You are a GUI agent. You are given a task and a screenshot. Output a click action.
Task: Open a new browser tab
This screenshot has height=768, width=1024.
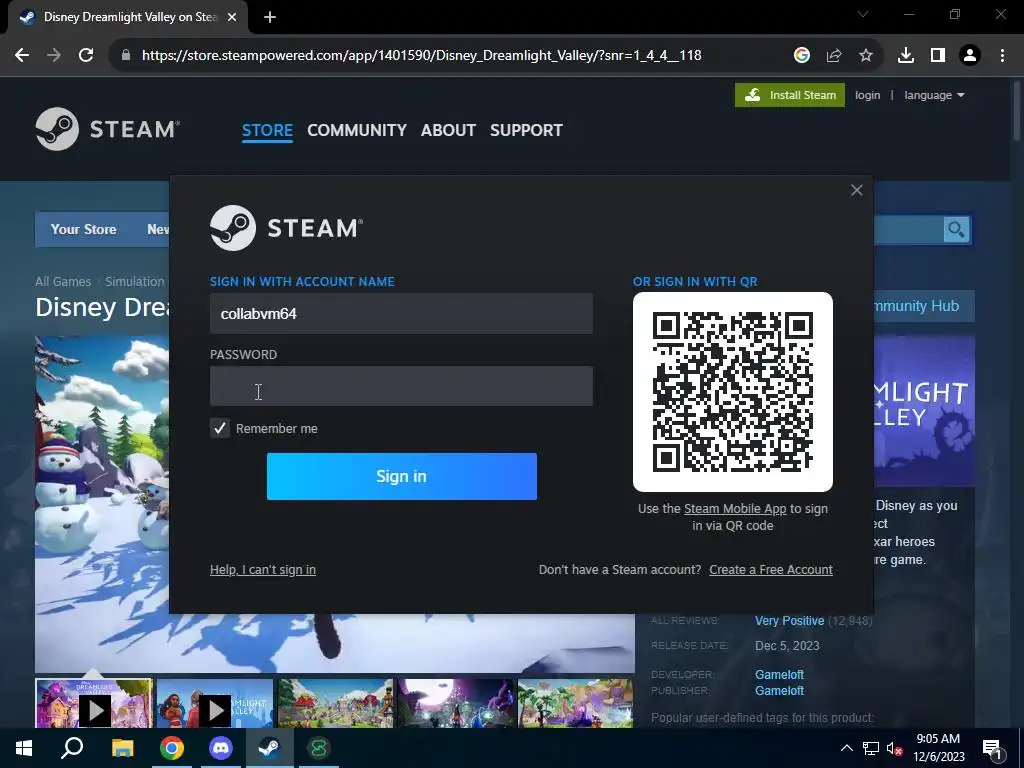pyautogui.click(x=270, y=18)
